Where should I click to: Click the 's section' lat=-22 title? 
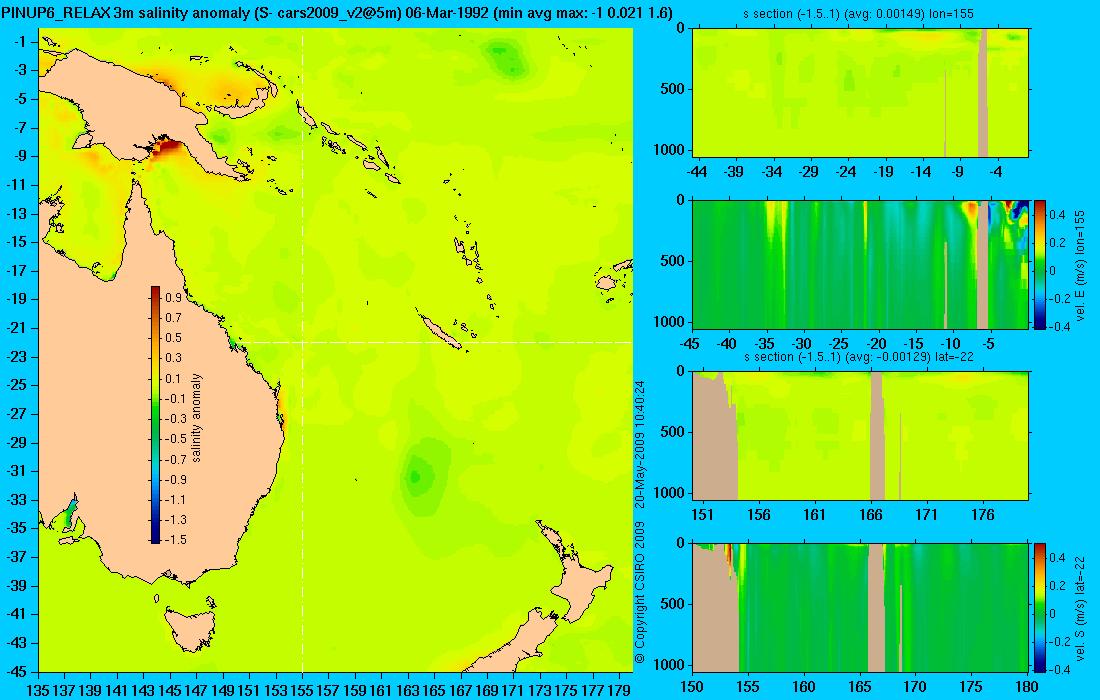(x=859, y=356)
